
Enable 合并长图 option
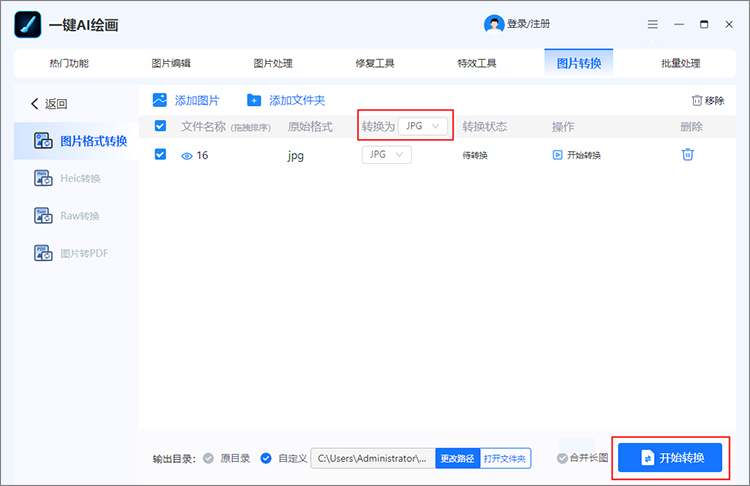pos(563,458)
